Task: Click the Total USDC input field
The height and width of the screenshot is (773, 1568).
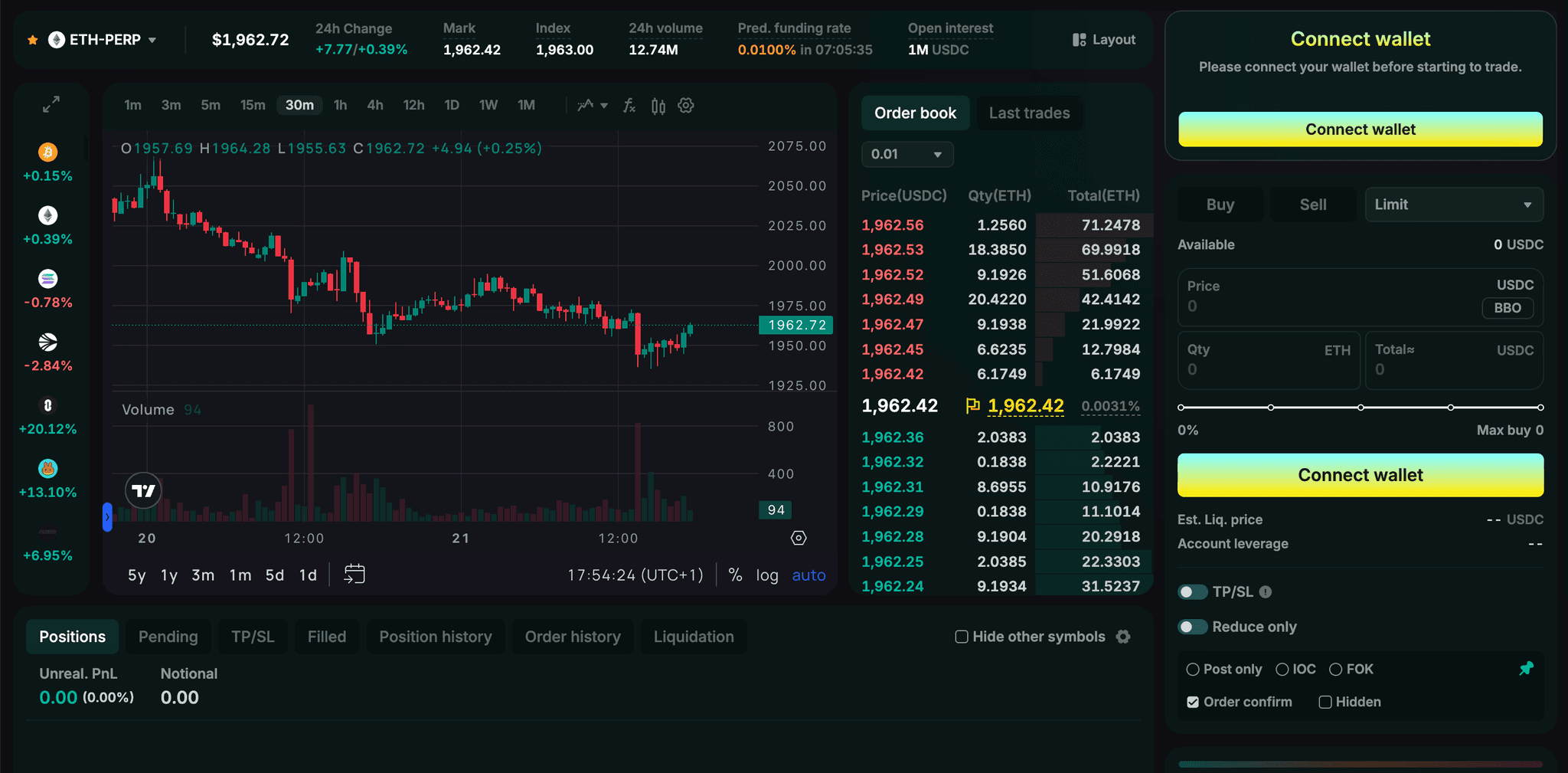Action: tap(1454, 360)
